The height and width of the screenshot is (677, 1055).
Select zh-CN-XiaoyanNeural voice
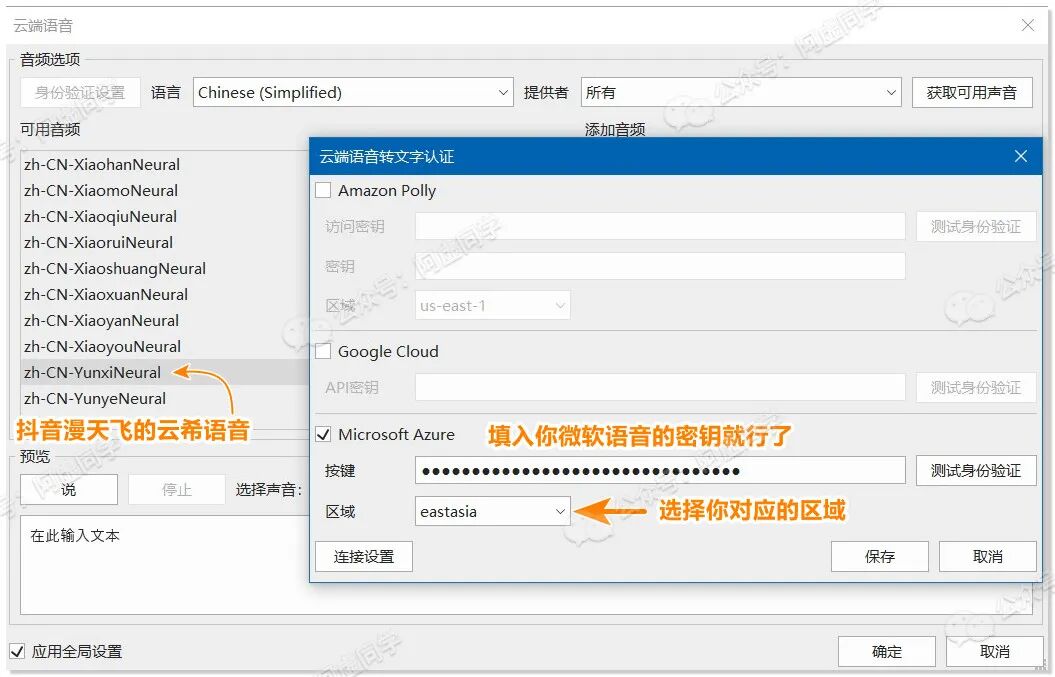[x=102, y=320]
